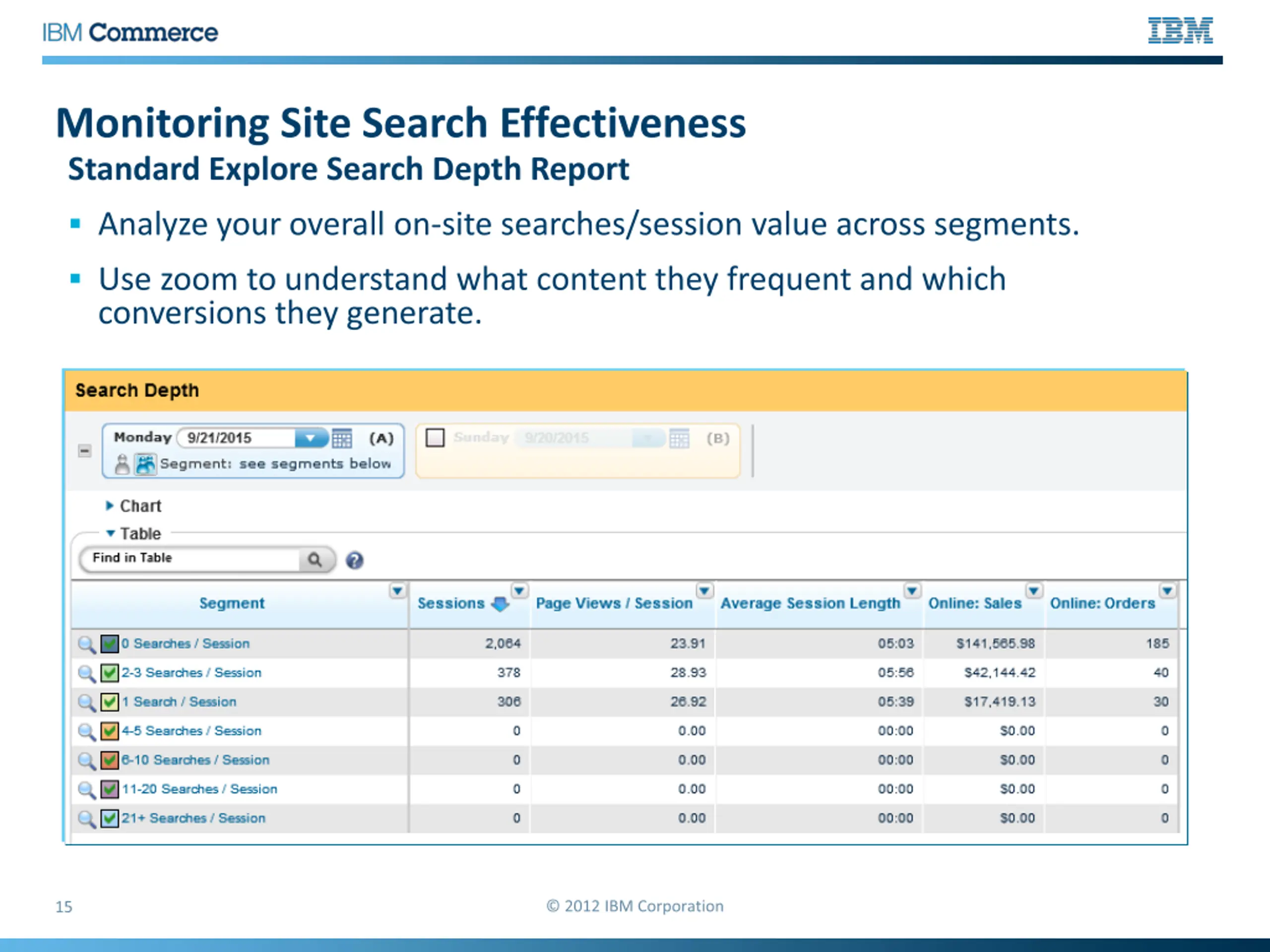Screen dimensions: 1270x952
Task: Click the help question mark icon
Action: click(354, 560)
